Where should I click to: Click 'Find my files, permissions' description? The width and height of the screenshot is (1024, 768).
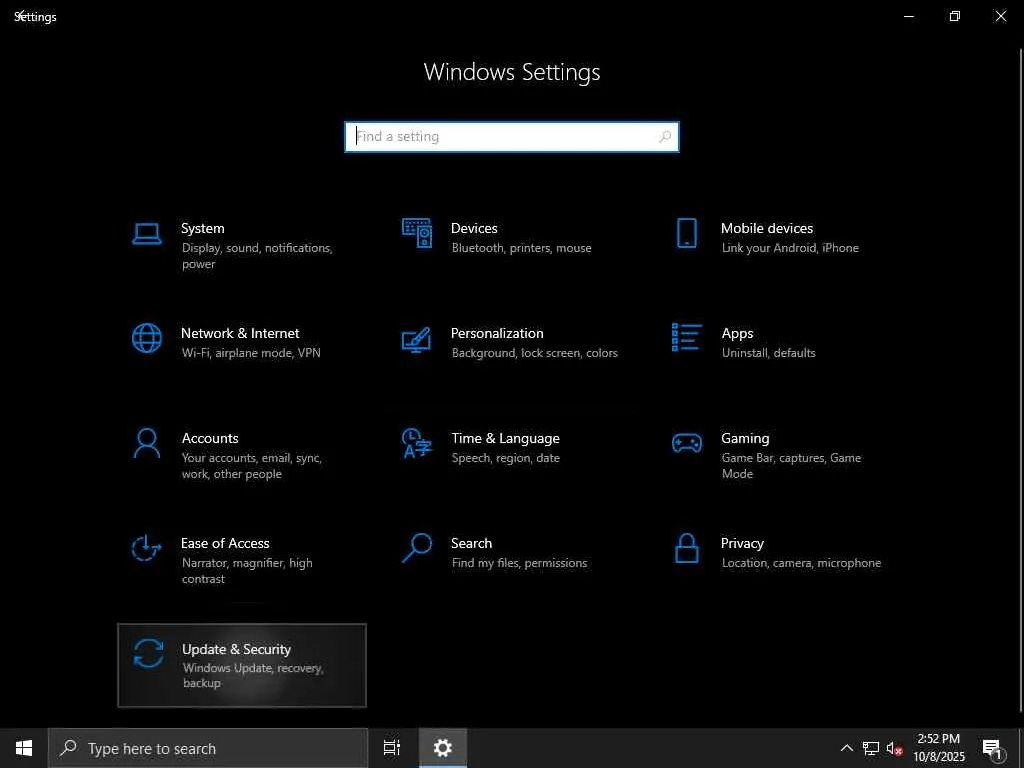pos(519,563)
